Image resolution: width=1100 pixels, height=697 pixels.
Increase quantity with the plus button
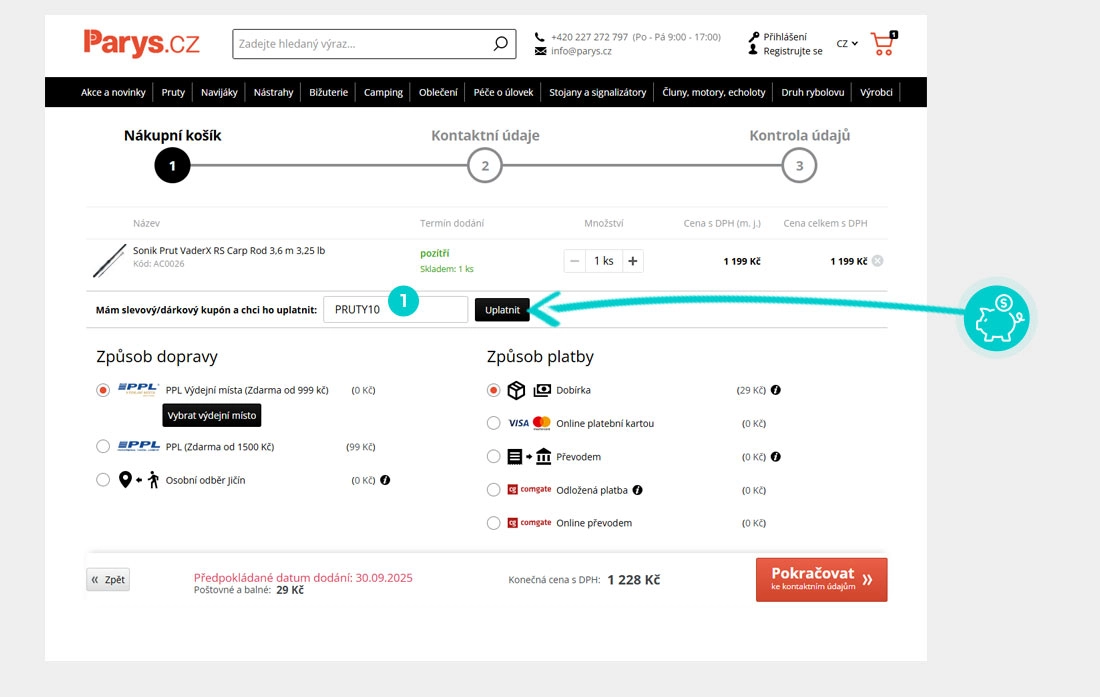[632, 261]
